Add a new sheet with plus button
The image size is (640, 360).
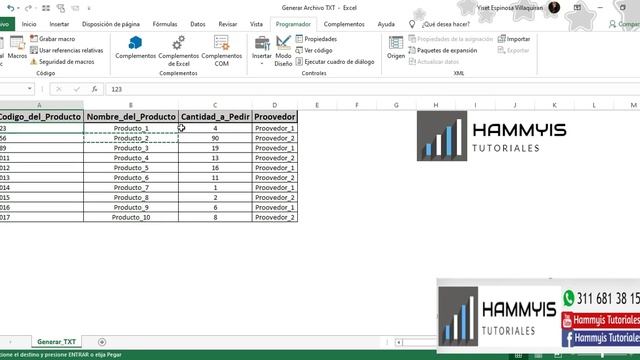pos(102,342)
